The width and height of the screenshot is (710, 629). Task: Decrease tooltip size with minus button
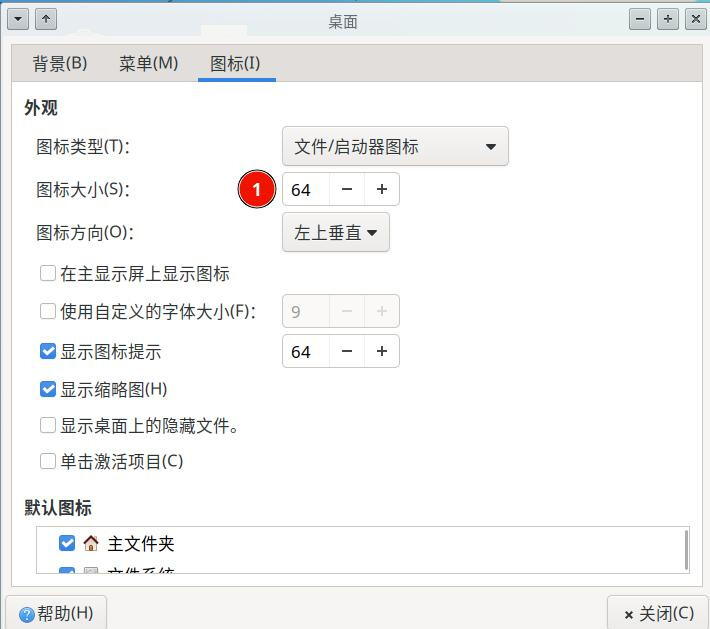click(347, 351)
